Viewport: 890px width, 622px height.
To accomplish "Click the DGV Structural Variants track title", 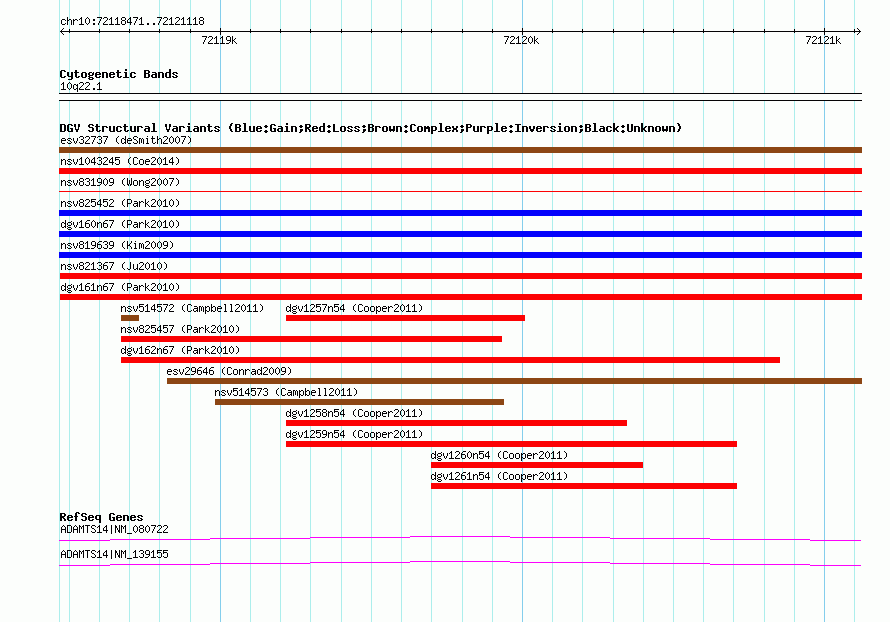I will coord(371,128).
